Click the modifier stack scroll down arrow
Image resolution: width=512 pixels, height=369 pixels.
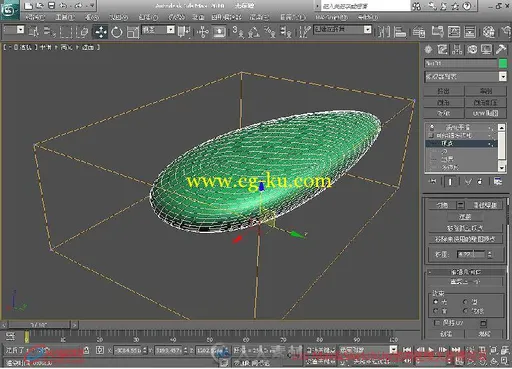pos(501,167)
